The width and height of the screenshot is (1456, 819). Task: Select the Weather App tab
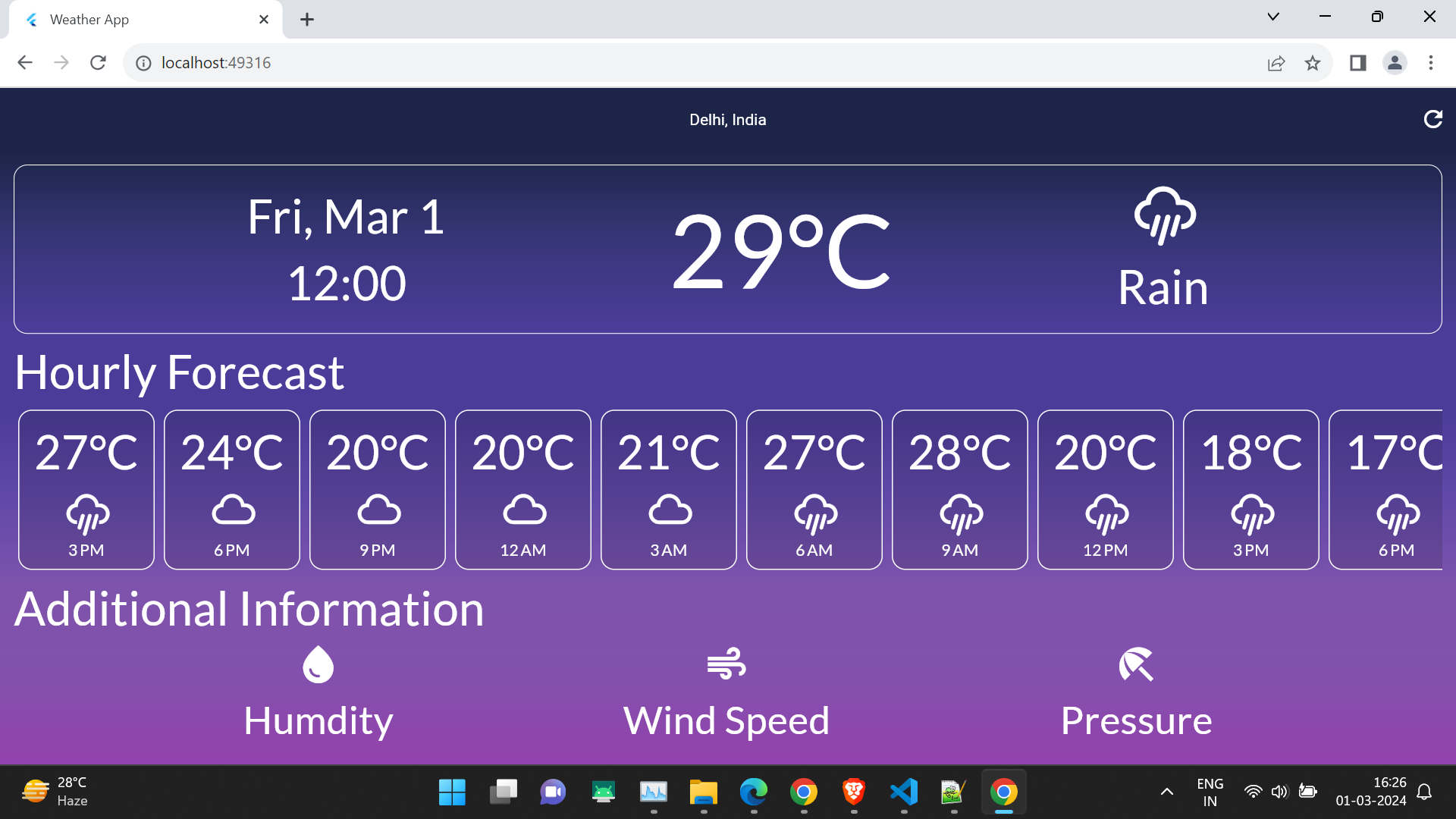(x=136, y=20)
